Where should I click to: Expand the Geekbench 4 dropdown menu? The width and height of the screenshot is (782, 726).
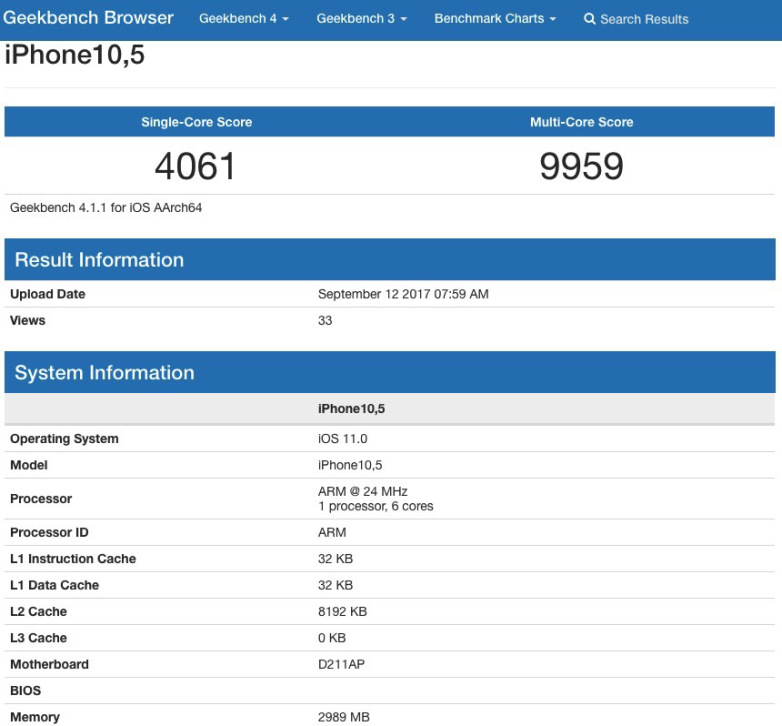(x=244, y=19)
